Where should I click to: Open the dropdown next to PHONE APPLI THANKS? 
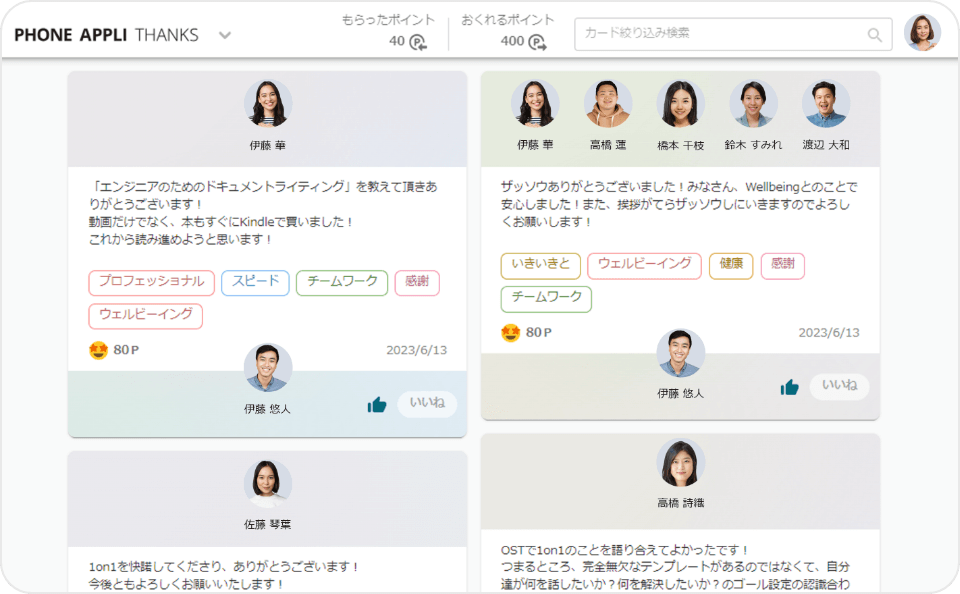point(224,34)
